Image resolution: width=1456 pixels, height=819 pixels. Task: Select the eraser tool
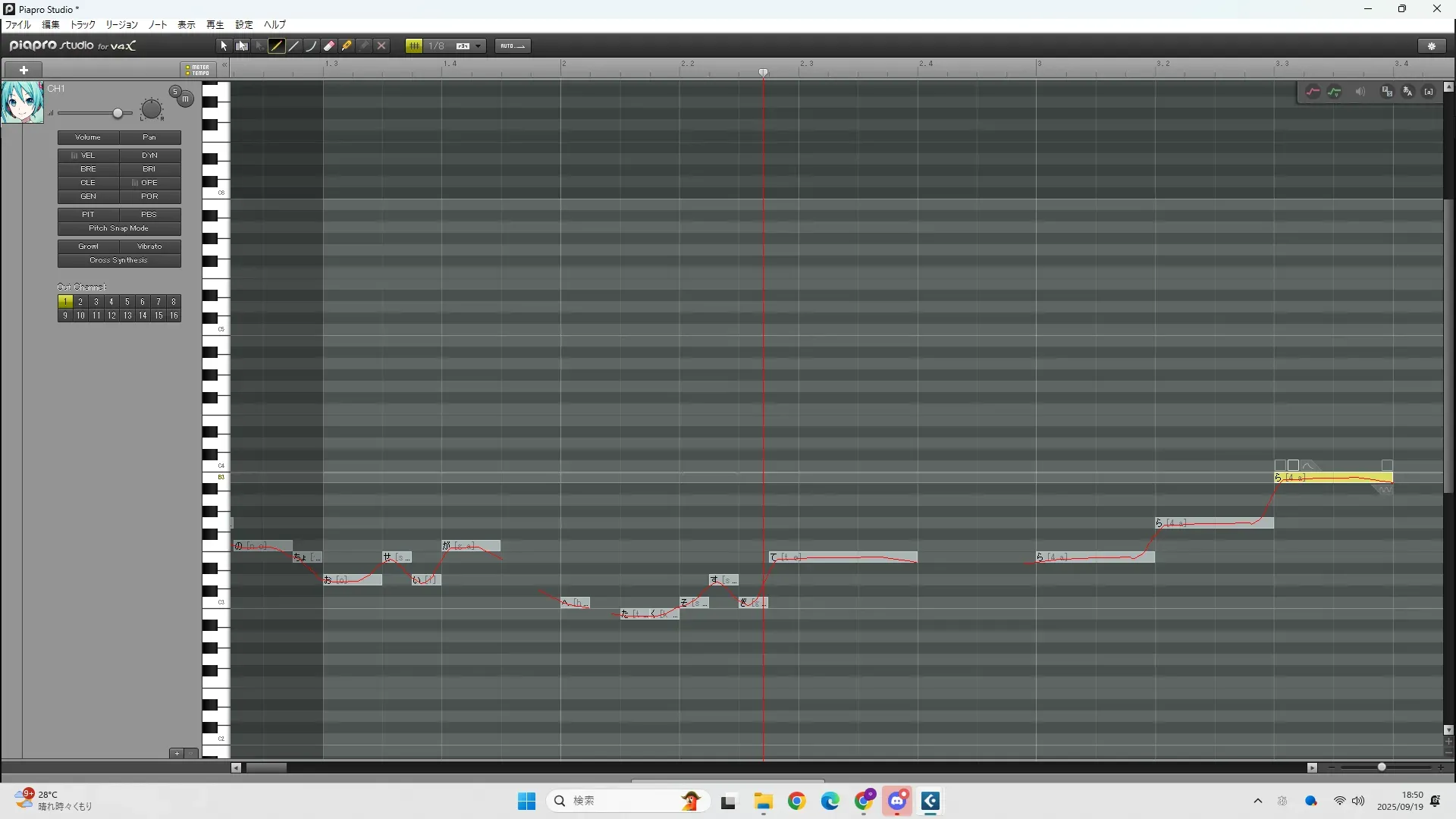pos(329,46)
